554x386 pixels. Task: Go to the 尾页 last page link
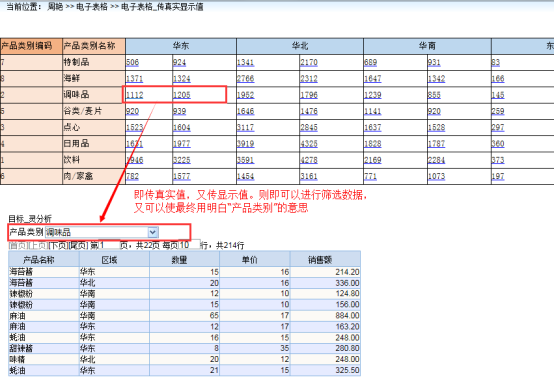(x=78, y=245)
